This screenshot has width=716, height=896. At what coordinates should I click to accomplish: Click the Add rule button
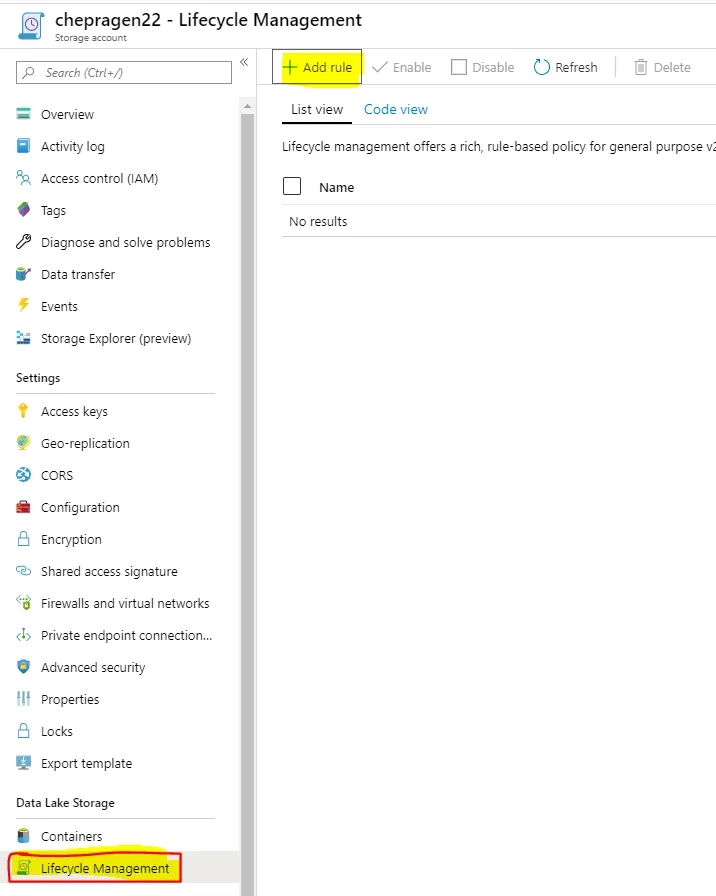[x=317, y=67]
